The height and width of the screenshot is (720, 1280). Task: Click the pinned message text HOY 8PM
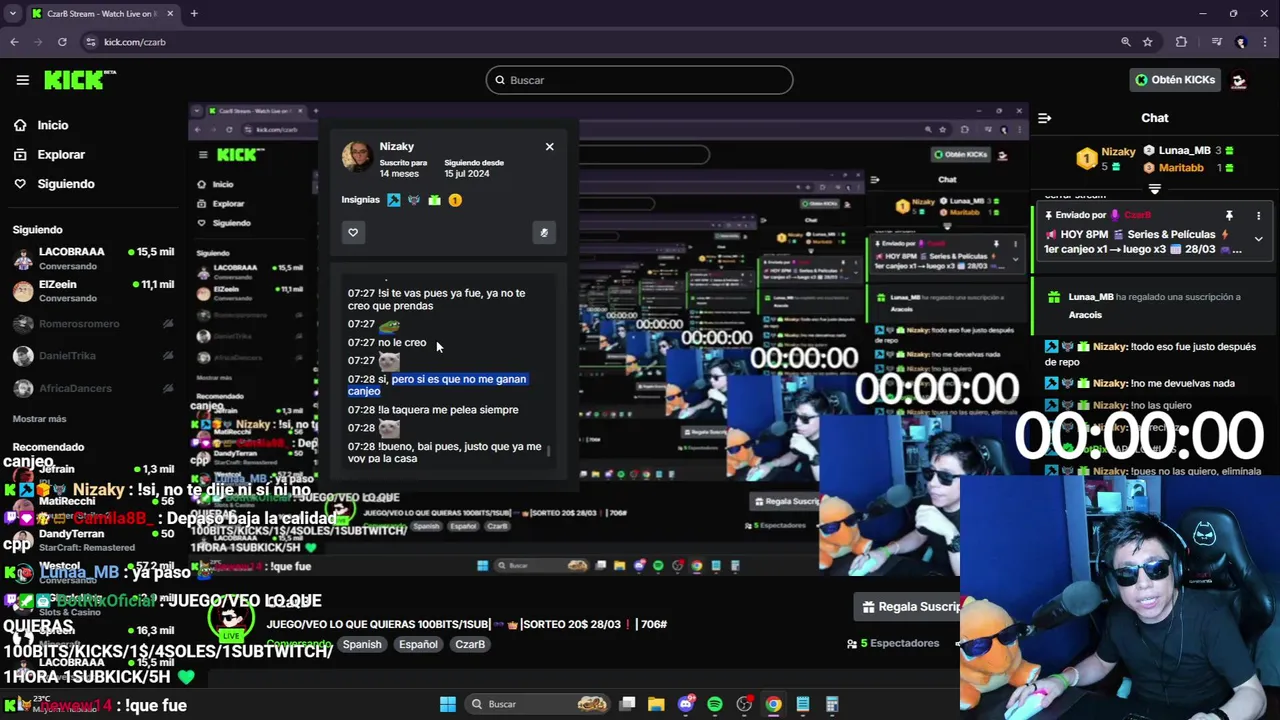[x=1144, y=242]
